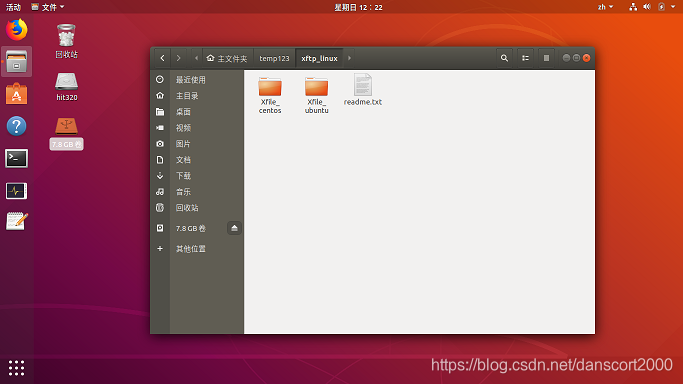Open the Xfile_ubuntu folder
Image resolution: width=683 pixels, height=384 pixels.
[x=317, y=95]
